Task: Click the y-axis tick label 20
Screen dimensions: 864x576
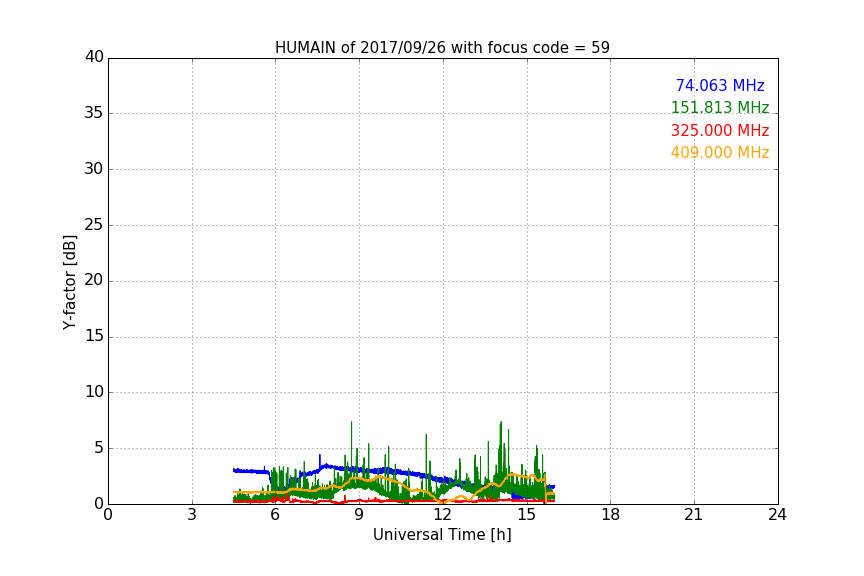Action: [94, 280]
